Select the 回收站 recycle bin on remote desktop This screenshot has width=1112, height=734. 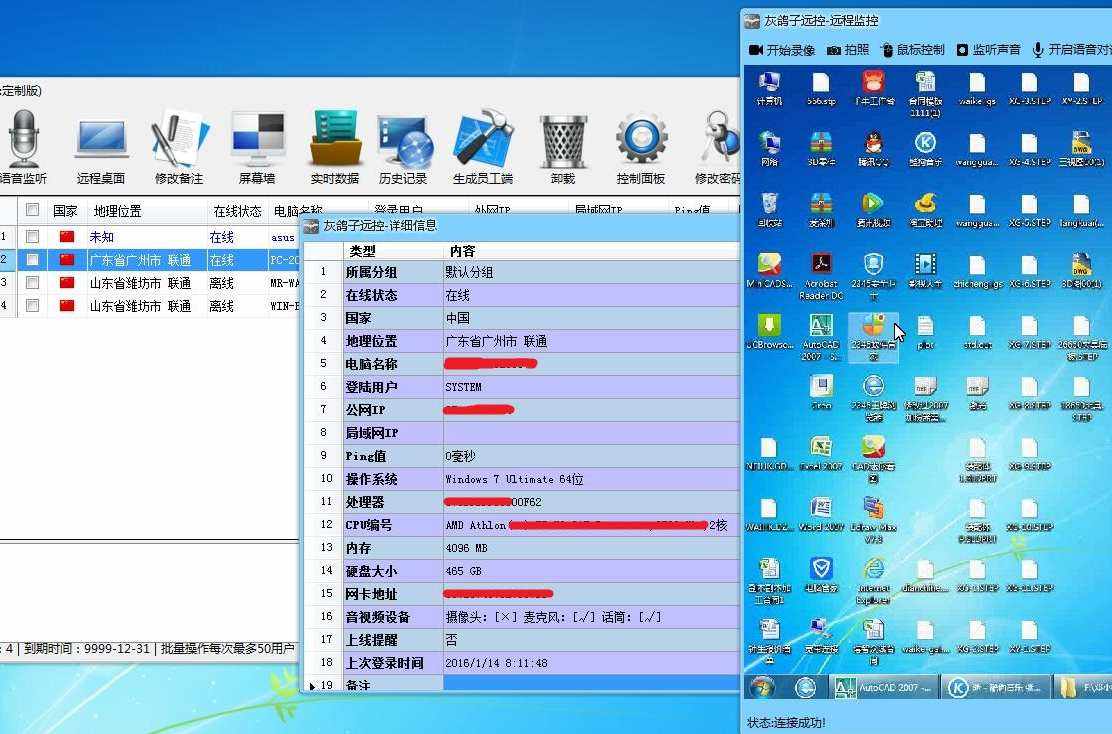769,210
